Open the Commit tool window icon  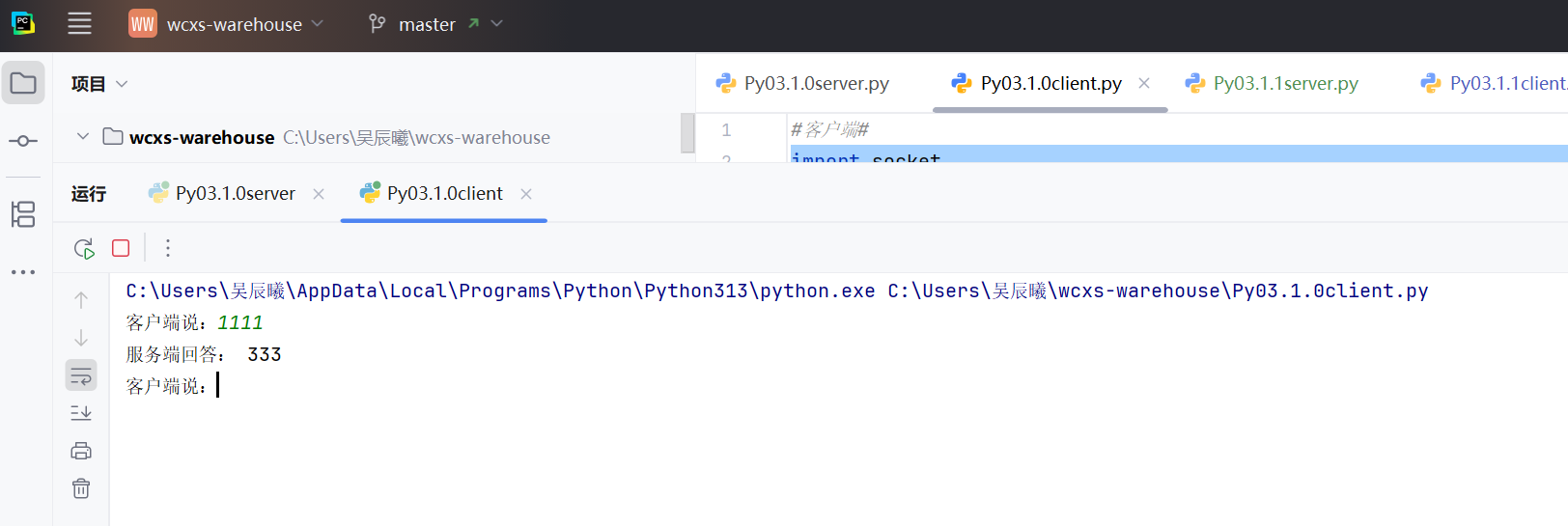point(23,141)
